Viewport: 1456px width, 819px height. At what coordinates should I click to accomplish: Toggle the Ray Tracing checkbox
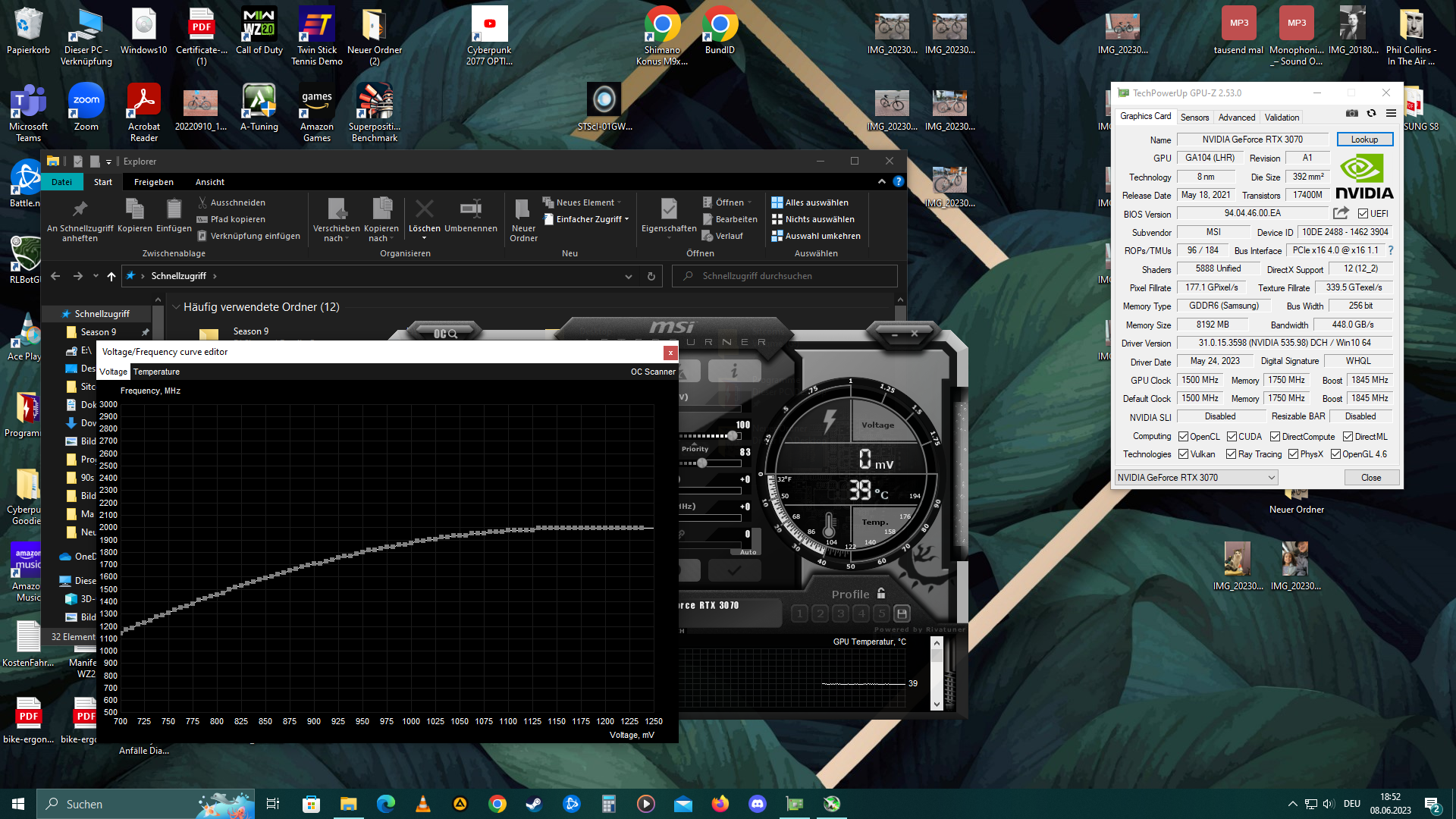pos(1231,454)
